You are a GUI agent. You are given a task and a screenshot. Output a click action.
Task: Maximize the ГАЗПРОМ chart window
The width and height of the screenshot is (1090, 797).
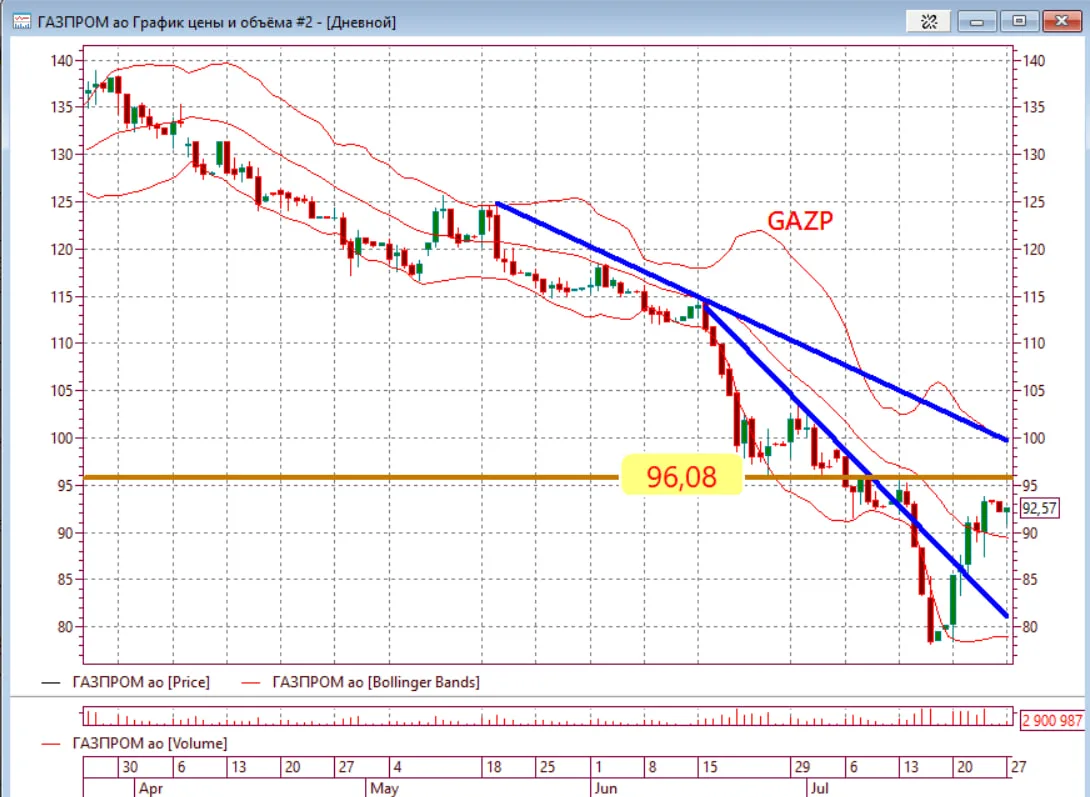coord(1019,22)
